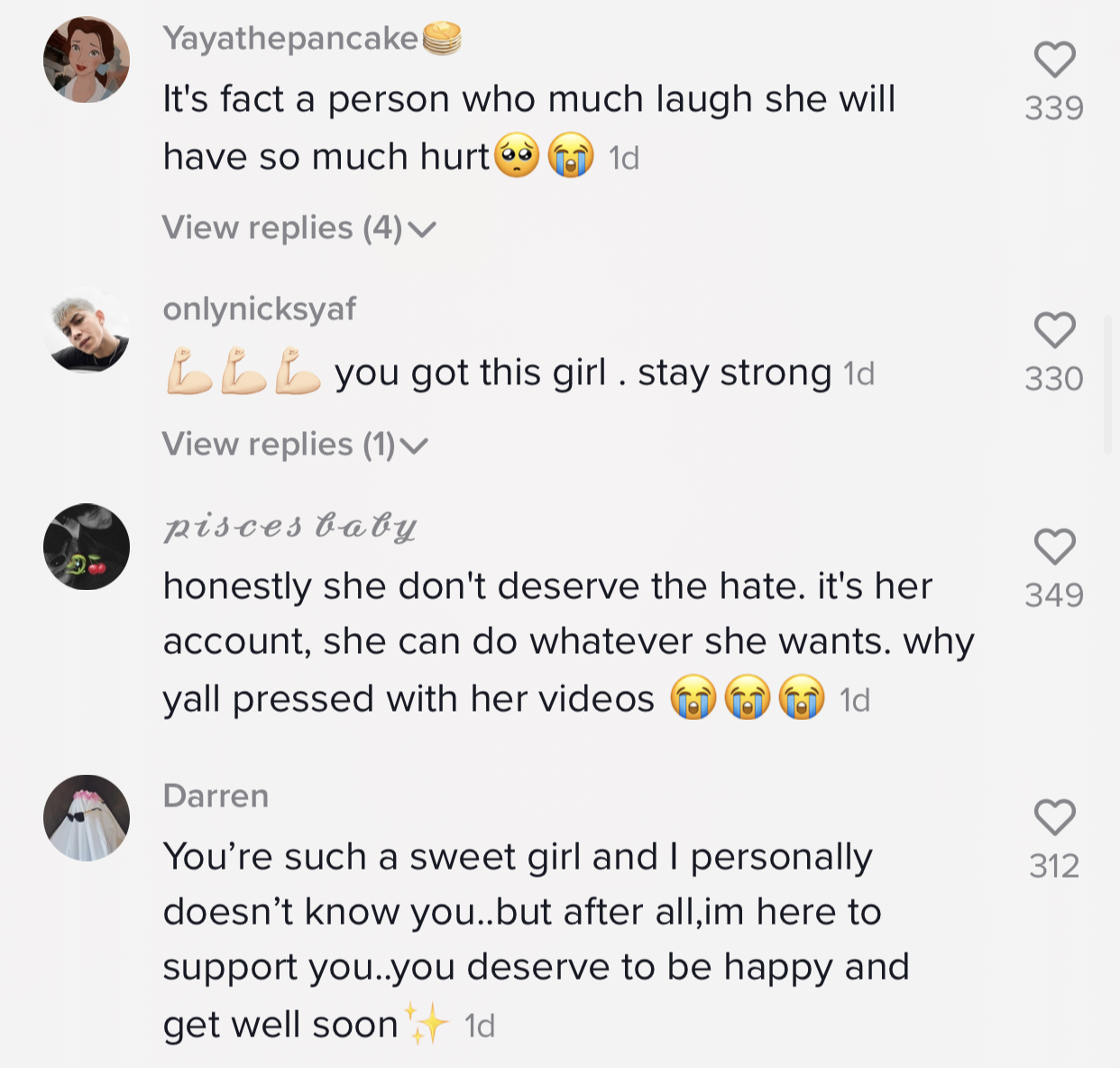Image resolution: width=1120 pixels, height=1068 pixels.
Task: Like pisces baby's comment with the heart
Action: tap(1053, 548)
